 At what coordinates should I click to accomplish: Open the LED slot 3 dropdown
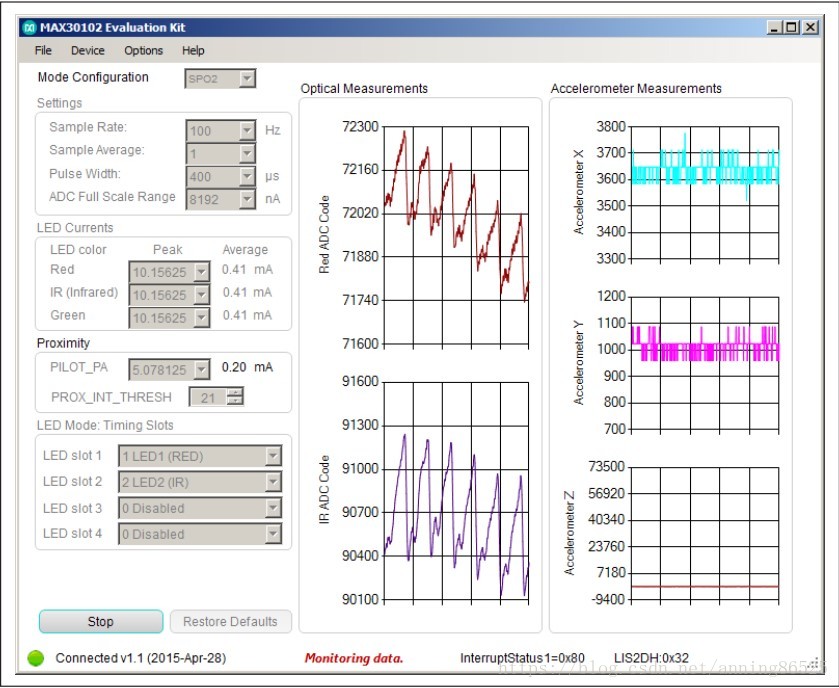tap(273, 508)
